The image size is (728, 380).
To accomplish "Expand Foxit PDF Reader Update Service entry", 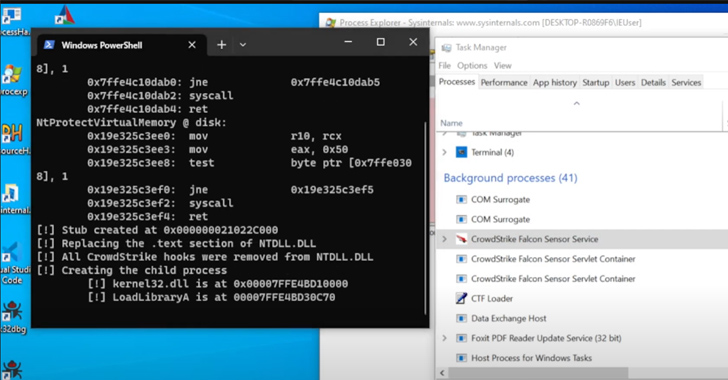I will [444, 338].
